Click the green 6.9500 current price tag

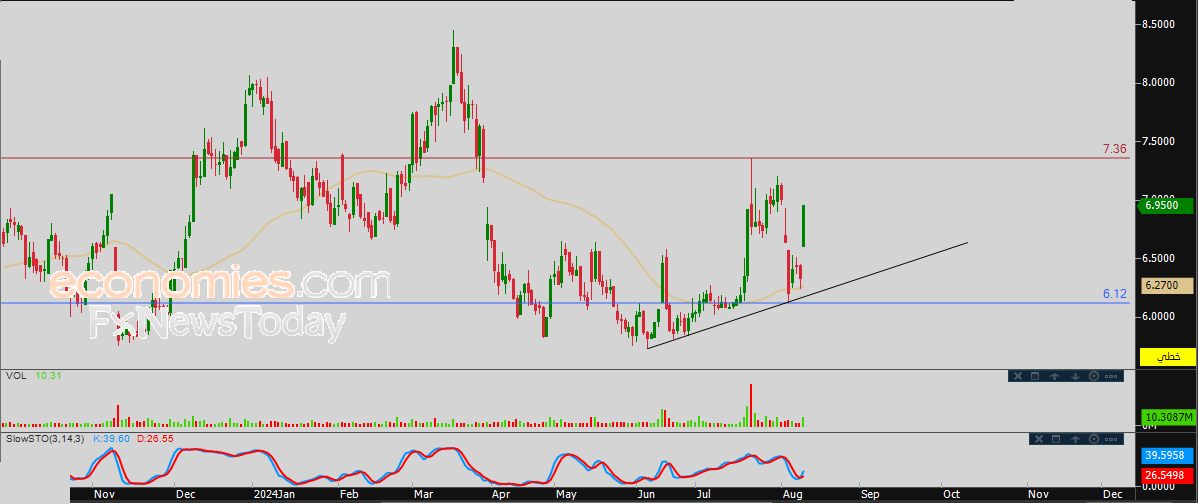point(1167,205)
